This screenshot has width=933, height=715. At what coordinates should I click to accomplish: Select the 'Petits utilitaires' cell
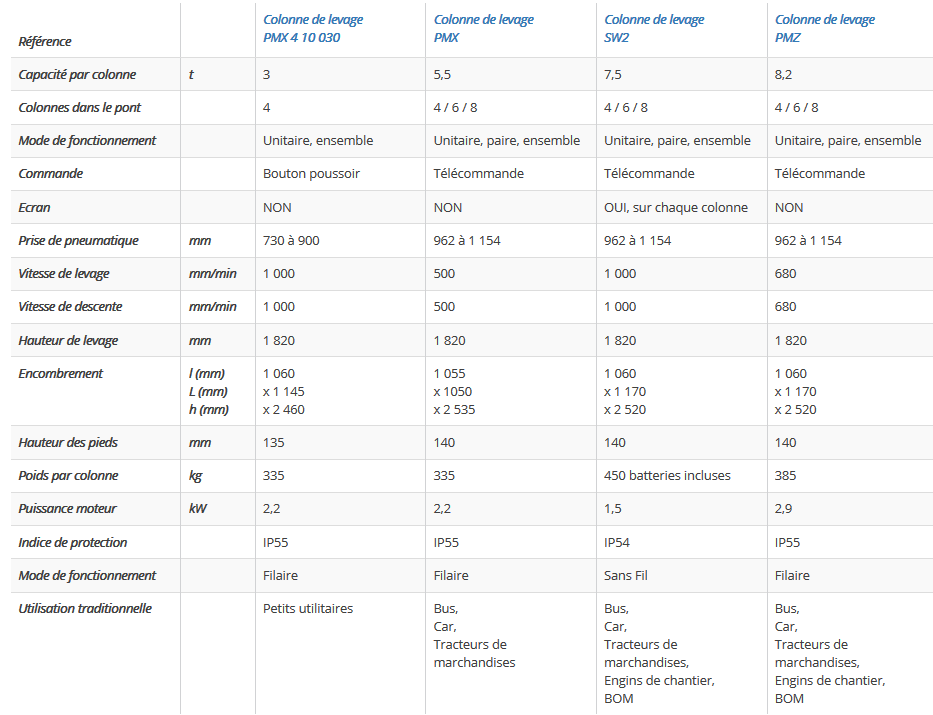pyautogui.click(x=308, y=608)
